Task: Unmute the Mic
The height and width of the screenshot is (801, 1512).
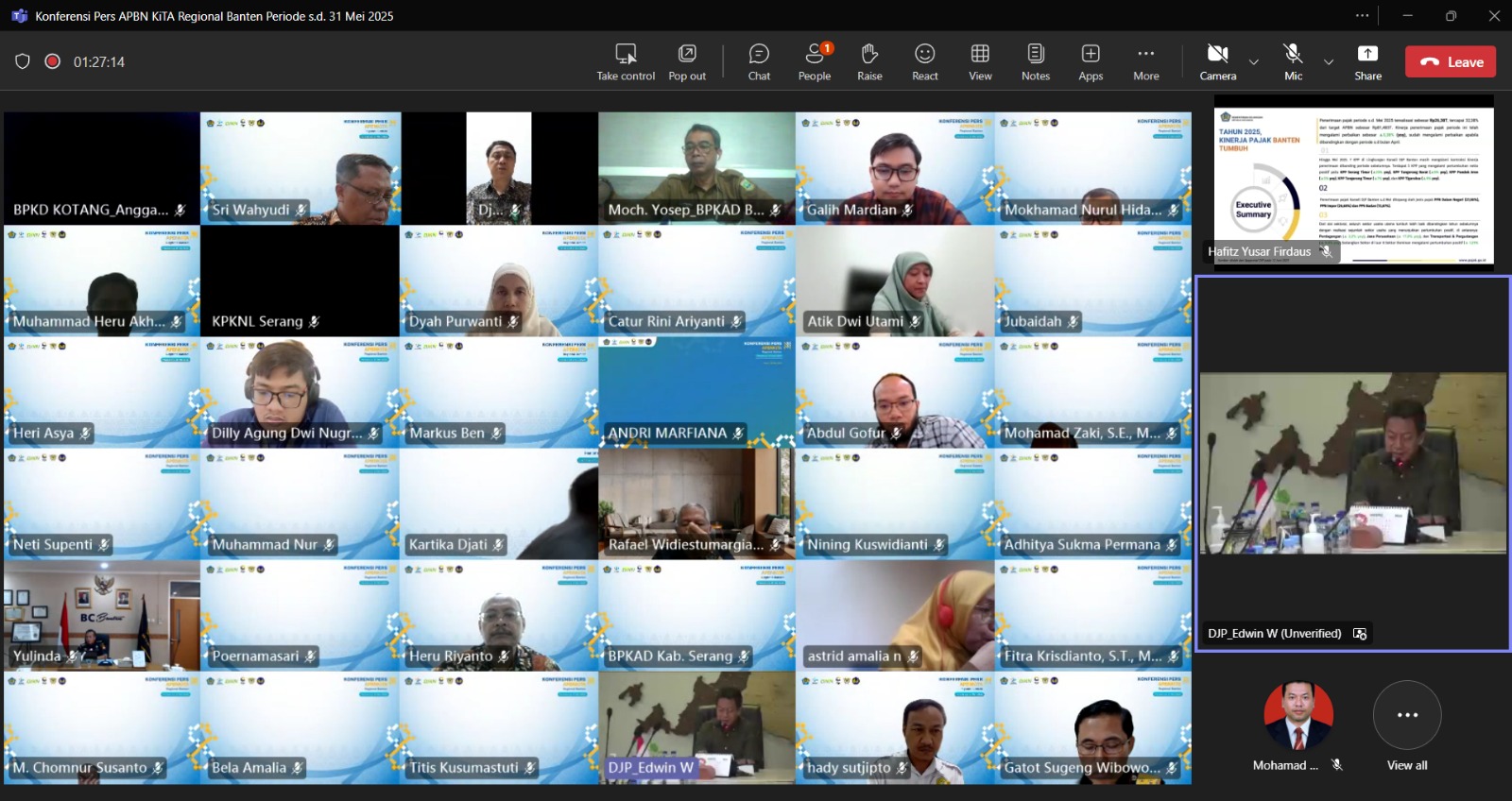Action: (x=1293, y=61)
